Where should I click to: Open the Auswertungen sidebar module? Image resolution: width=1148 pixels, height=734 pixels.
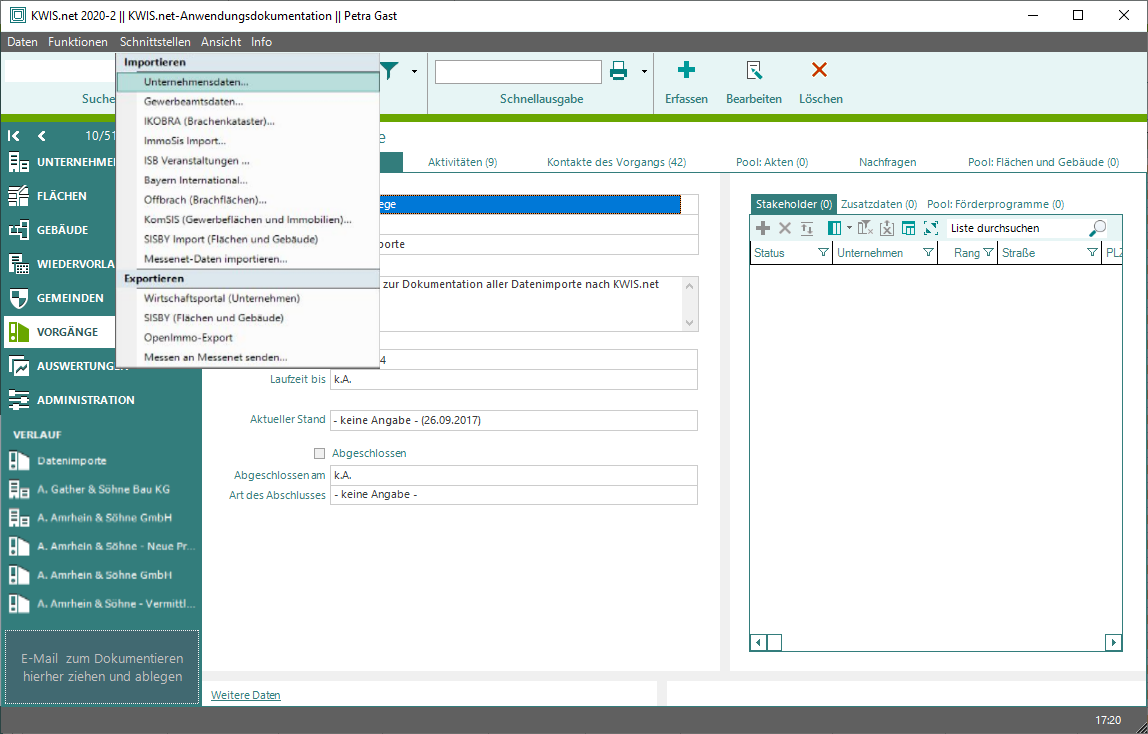click(x=59, y=366)
